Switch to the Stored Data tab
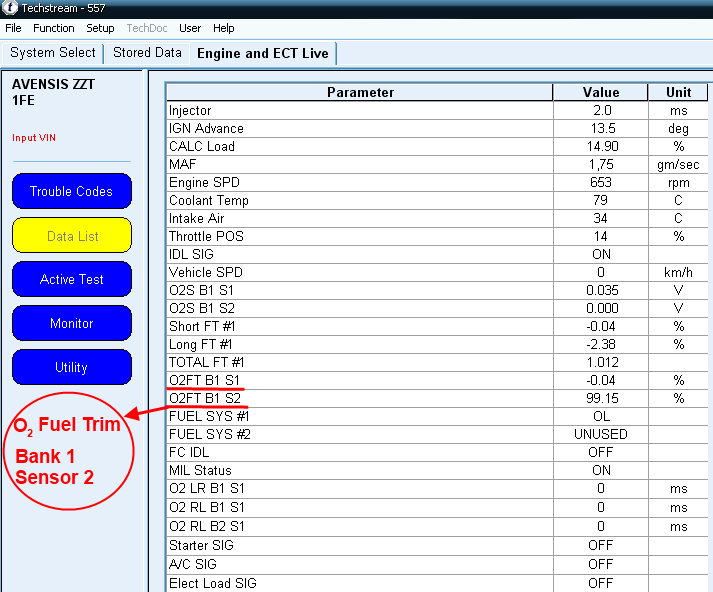This screenshot has height=592, width=713. click(x=147, y=53)
